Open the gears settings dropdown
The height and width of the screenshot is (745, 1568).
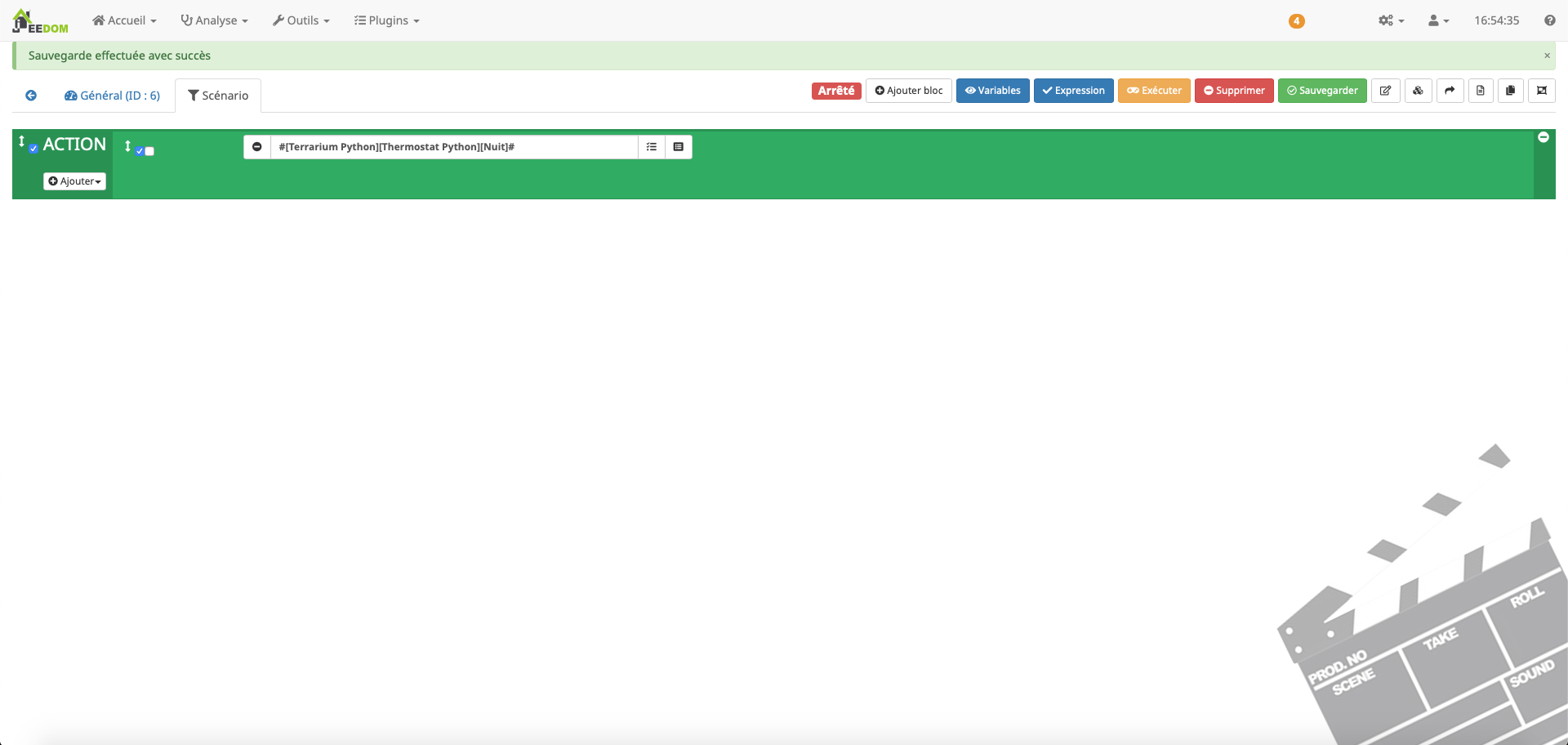pos(1391,20)
